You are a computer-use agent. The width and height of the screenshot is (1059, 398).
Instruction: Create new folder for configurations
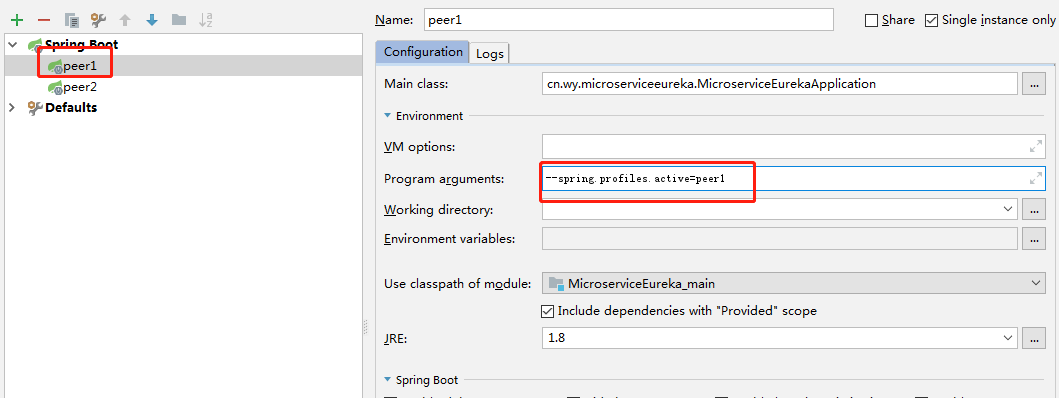click(179, 20)
